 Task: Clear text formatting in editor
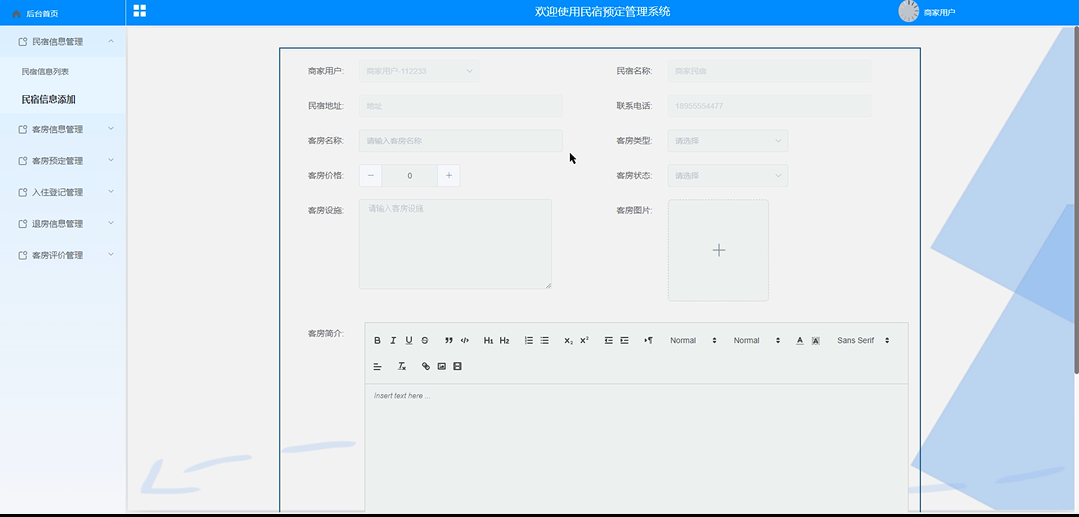[402, 366]
